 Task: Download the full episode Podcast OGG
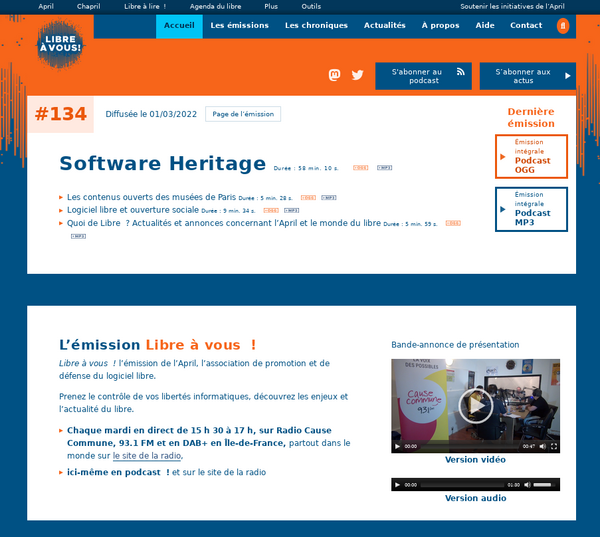531,156
